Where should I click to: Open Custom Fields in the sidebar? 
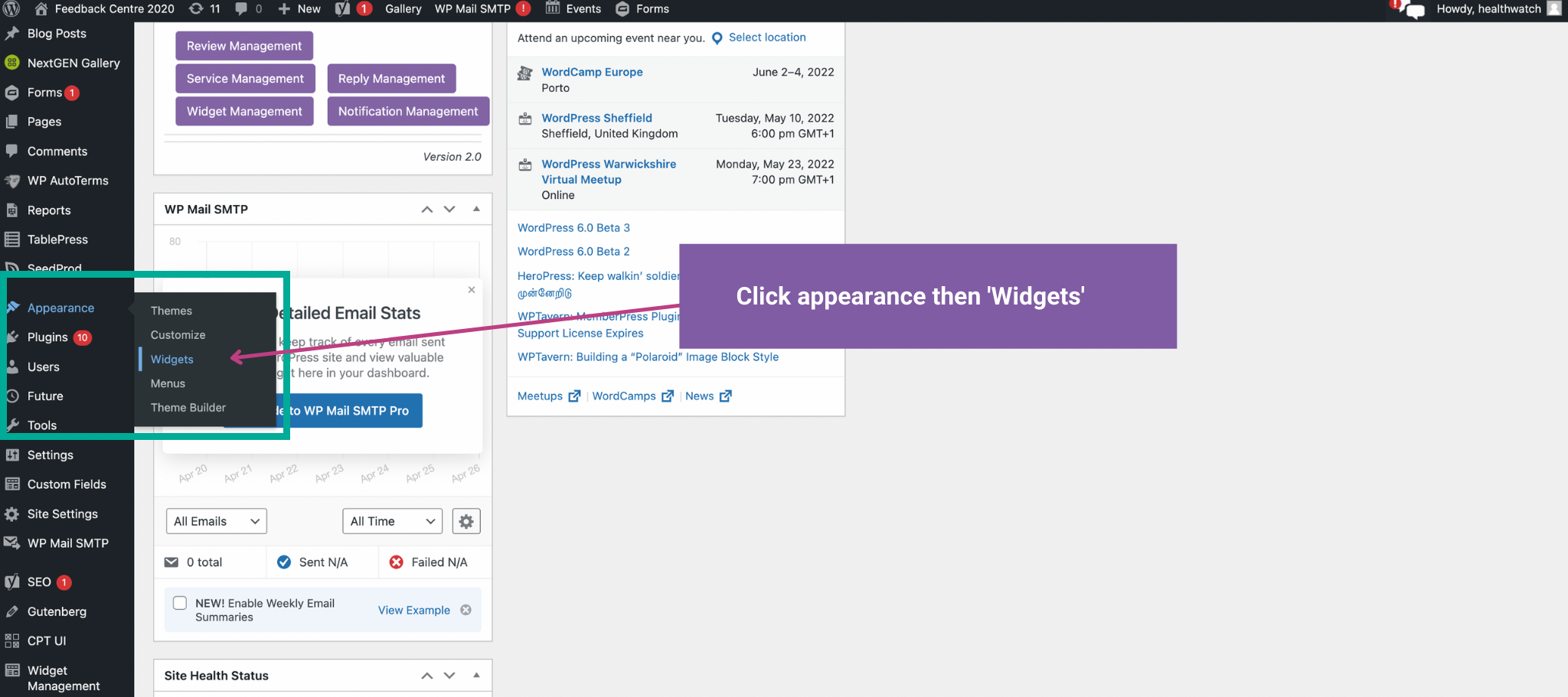[x=67, y=484]
